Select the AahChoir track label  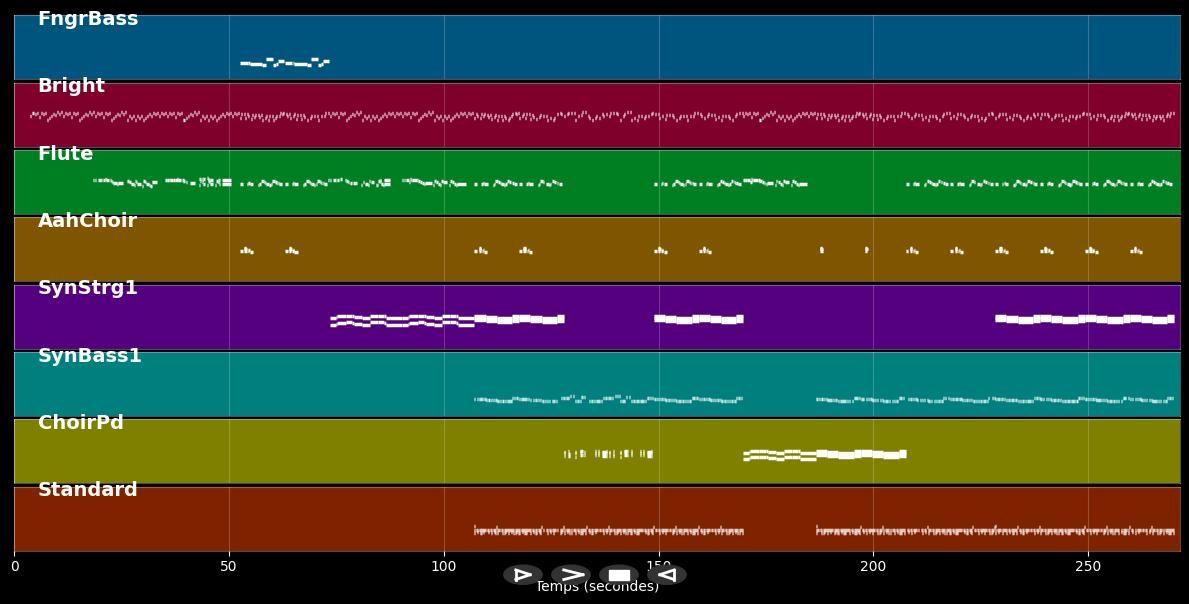pos(87,221)
